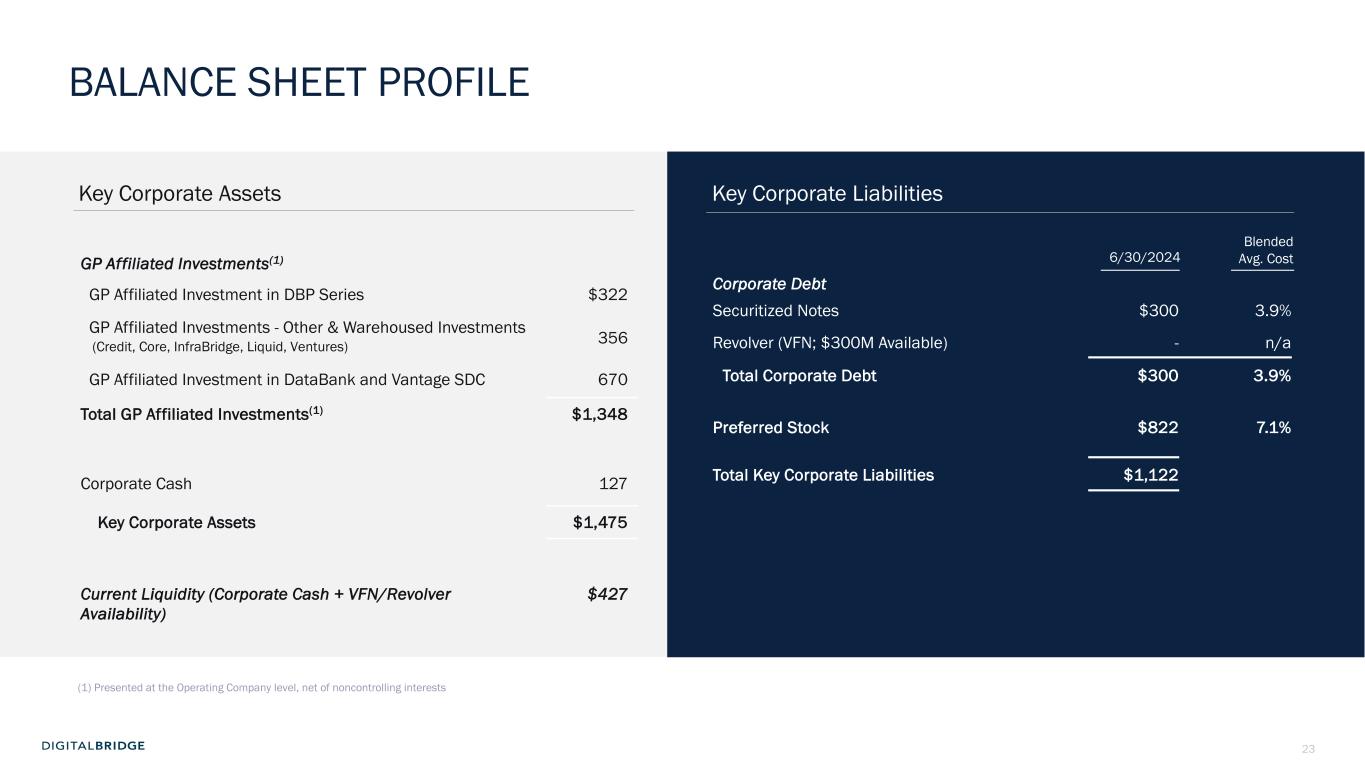Select the $822 Preferred Stock amount
The width and height of the screenshot is (1365, 768).
point(1158,428)
